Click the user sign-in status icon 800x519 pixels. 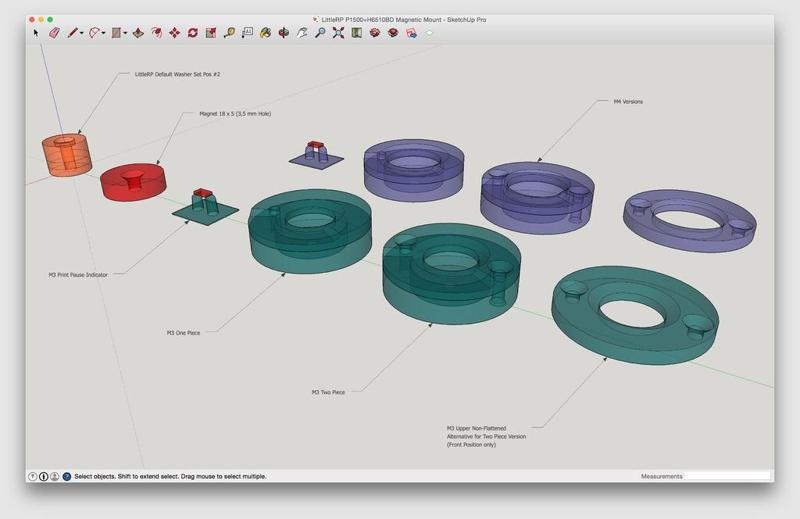(x=55, y=476)
